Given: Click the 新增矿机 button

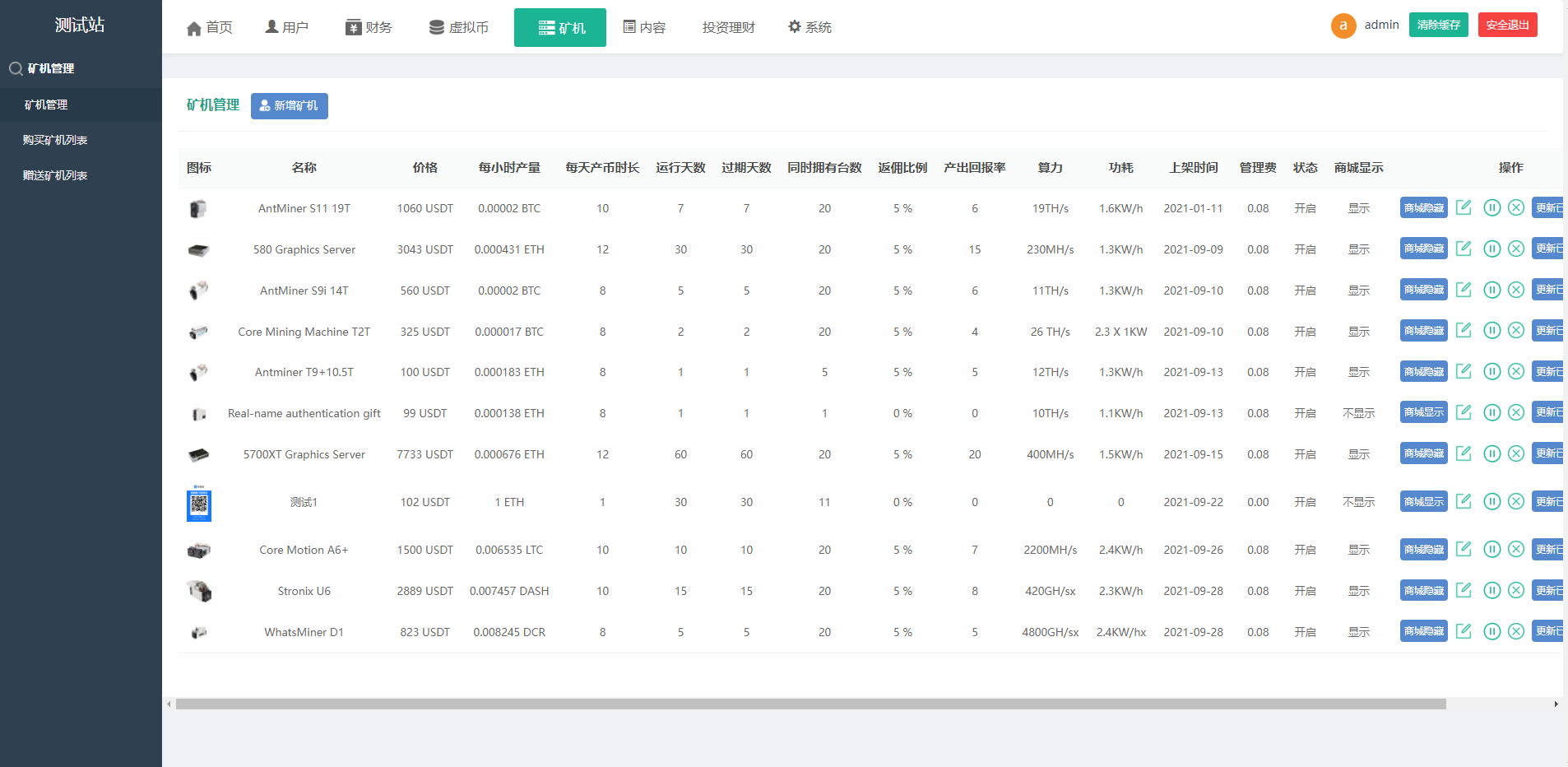Looking at the screenshot, I should (x=289, y=106).
